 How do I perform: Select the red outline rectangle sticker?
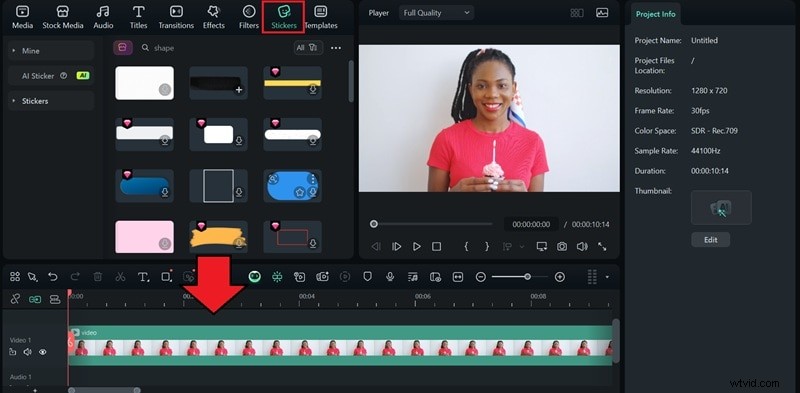click(x=292, y=237)
